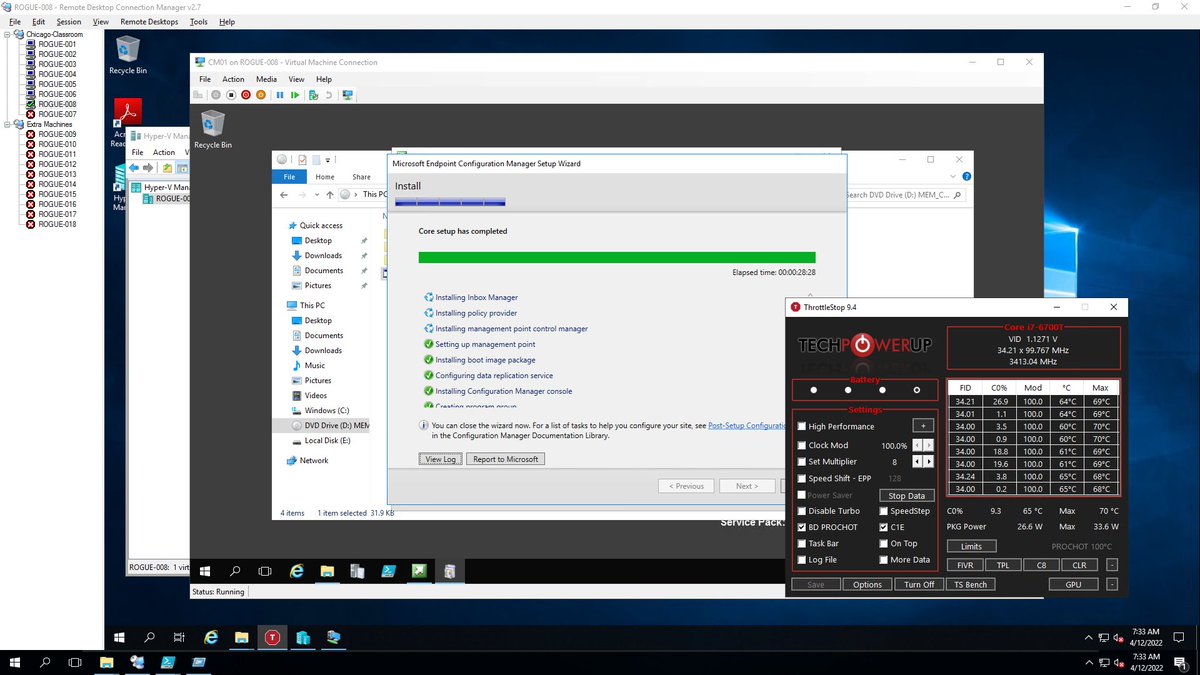Increase Set Multiplier with right arrow
Viewport: 1200px width, 675px height.
[929, 462]
